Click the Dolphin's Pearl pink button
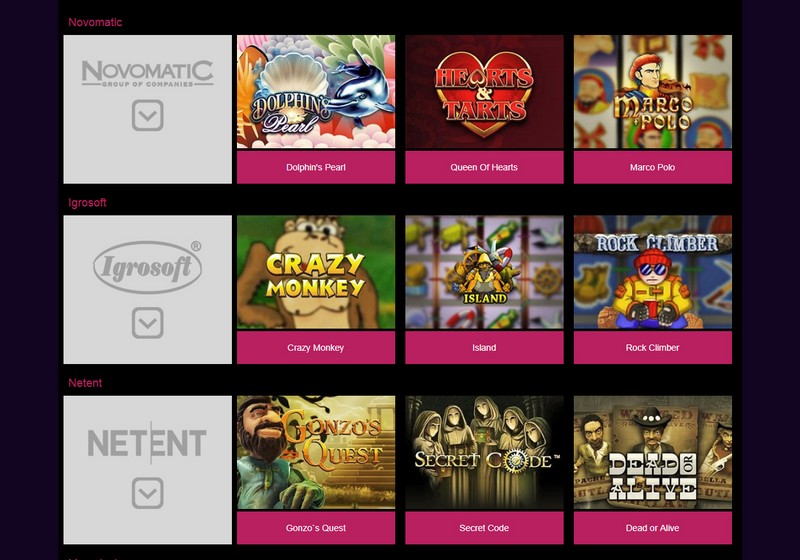 click(x=316, y=167)
